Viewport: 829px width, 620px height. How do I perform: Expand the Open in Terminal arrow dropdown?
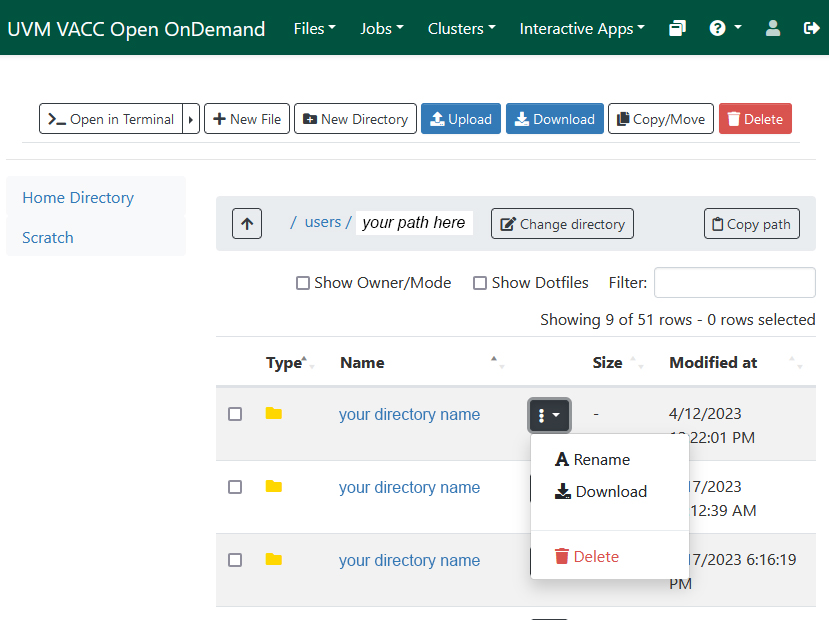click(191, 119)
